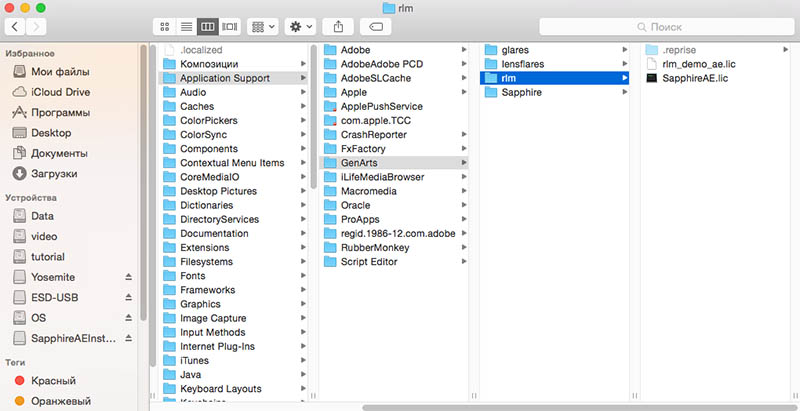
Task: Expand the Caches folder arrow
Action: coord(303,107)
